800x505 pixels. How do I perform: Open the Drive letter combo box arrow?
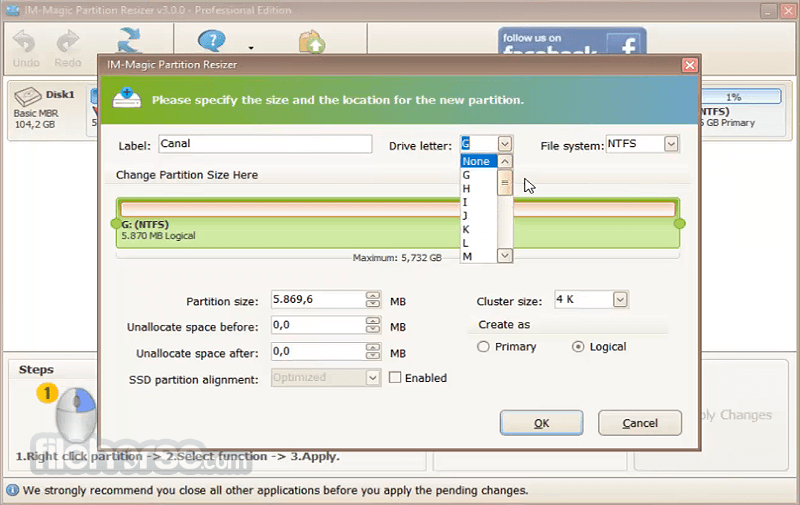click(x=505, y=144)
